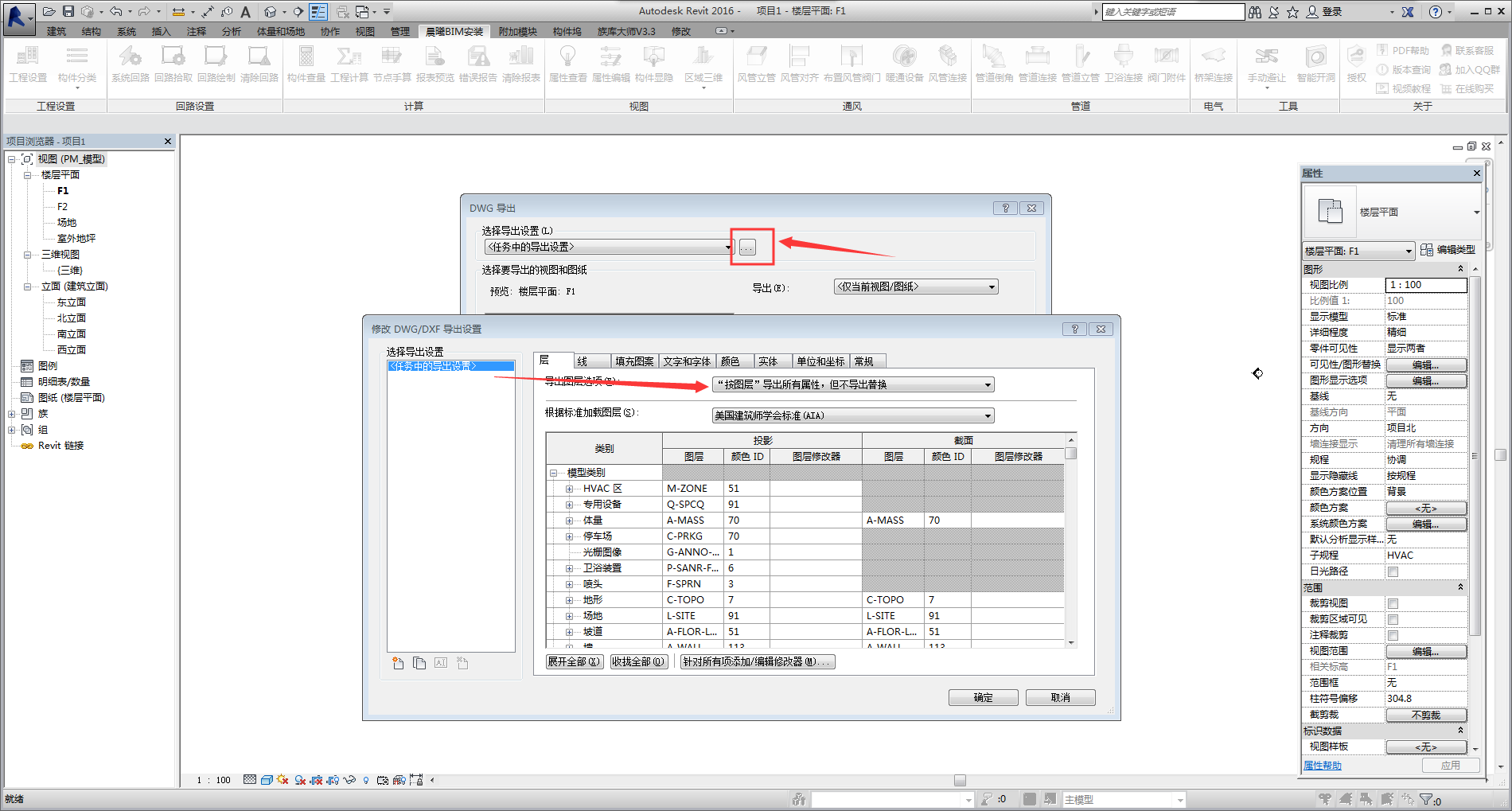This screenshot has width=1512, height=811.
Task: Toggle the 日光路径 checkbox in properties
Action: (x=1393, y=571)
